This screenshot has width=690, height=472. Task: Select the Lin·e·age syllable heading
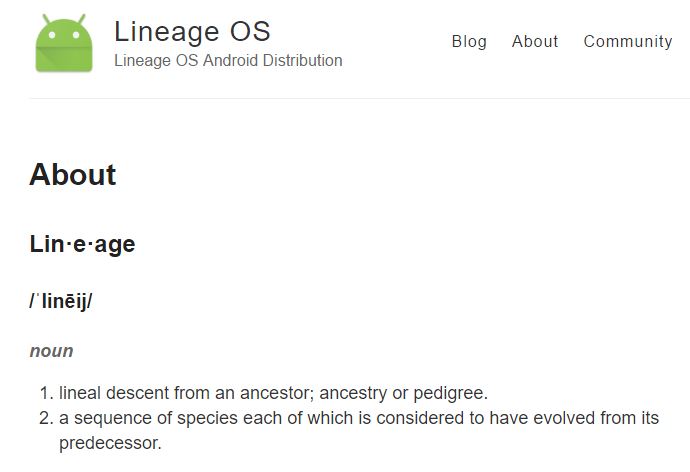point(82,244)
